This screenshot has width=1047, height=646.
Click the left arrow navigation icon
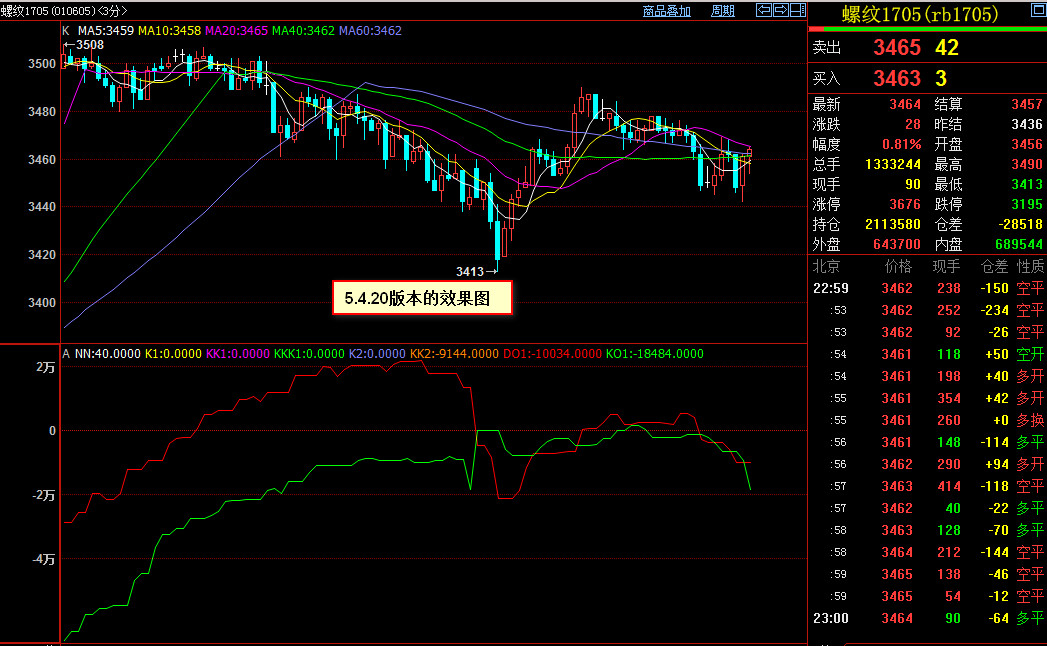pyautogui.click(x=763, y=10)
